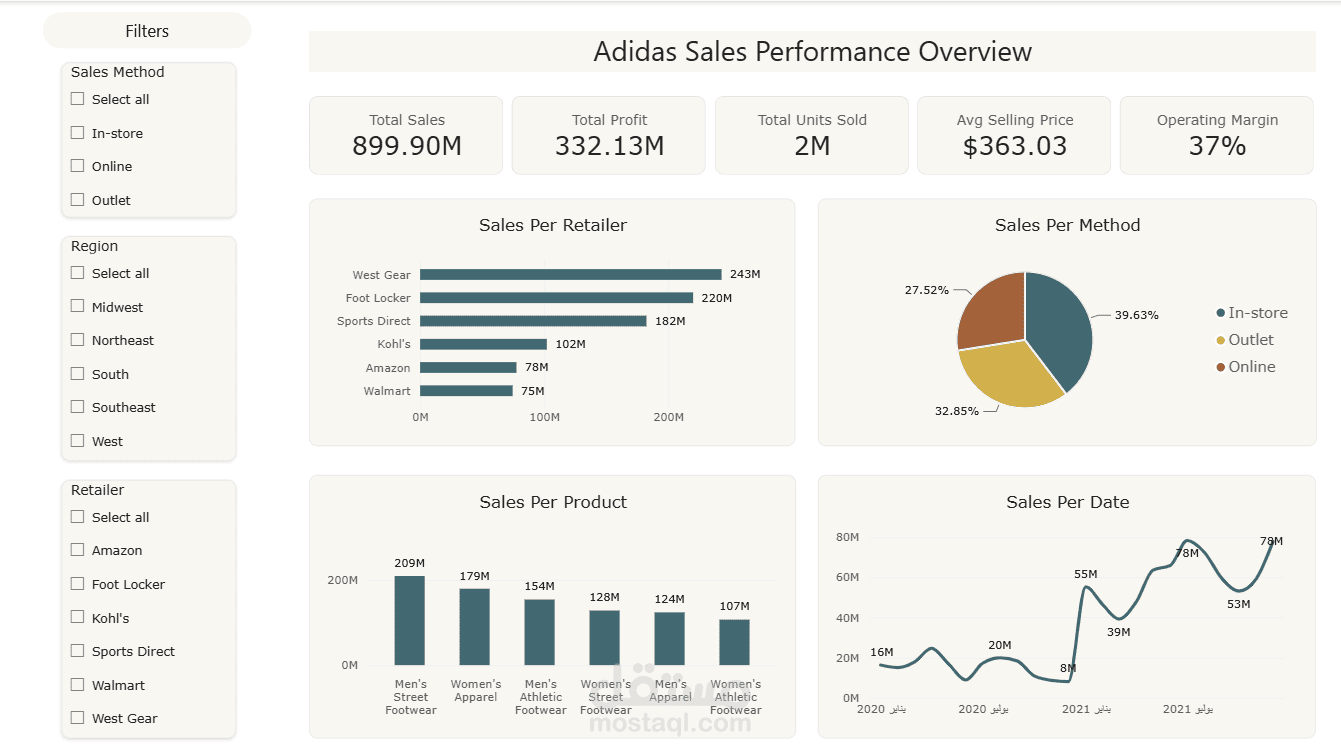
Task: Enable the Online sales method filter
Action: (77, 166)
